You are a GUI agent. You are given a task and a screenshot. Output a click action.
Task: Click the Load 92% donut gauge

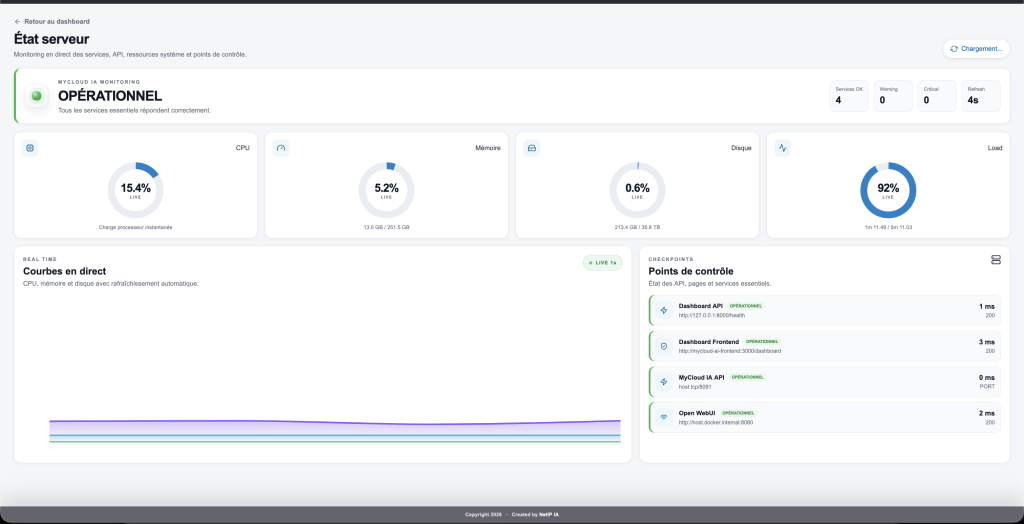pyautogui.click(x=888, y=190)
